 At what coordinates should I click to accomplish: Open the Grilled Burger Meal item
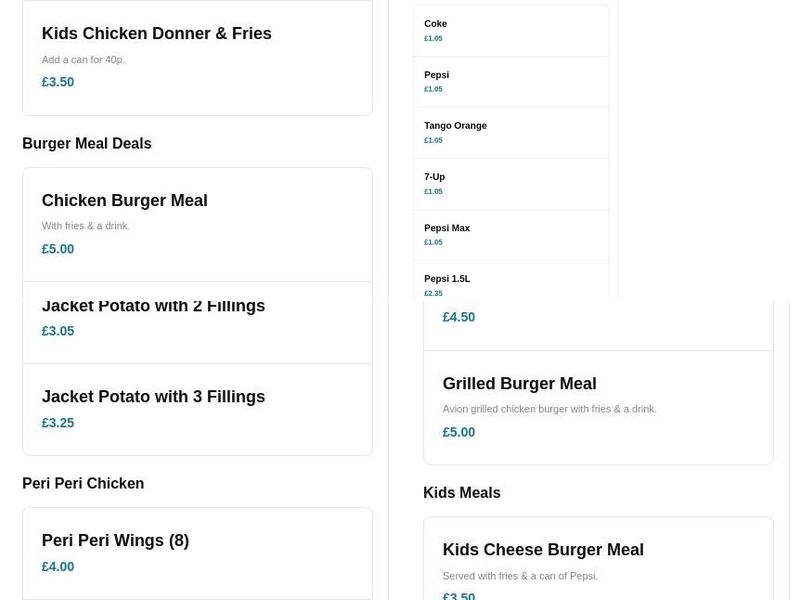pyautogui.click(x=520, y=383)
